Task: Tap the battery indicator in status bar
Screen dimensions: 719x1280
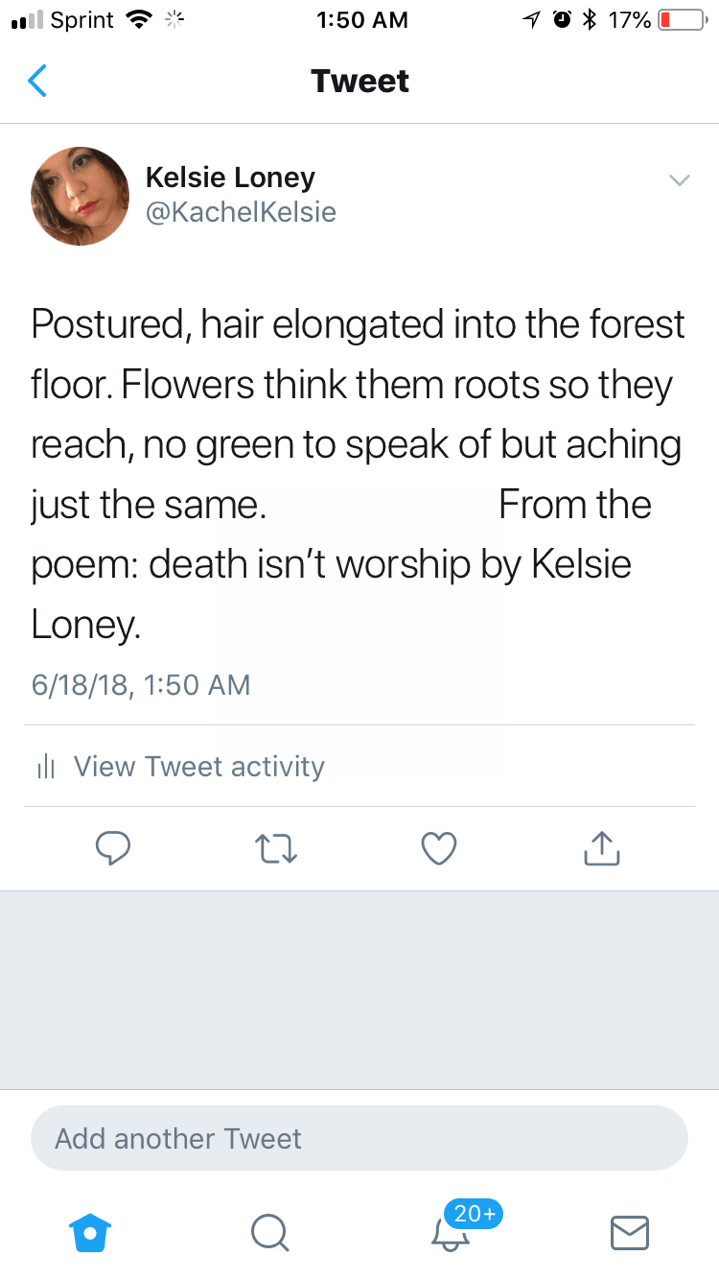Action: coord(678,20)
